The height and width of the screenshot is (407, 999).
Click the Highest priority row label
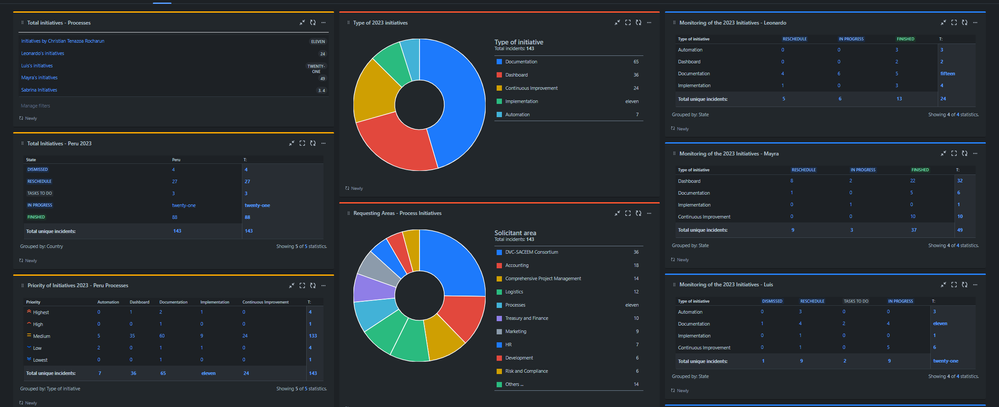tap(41, 312)
